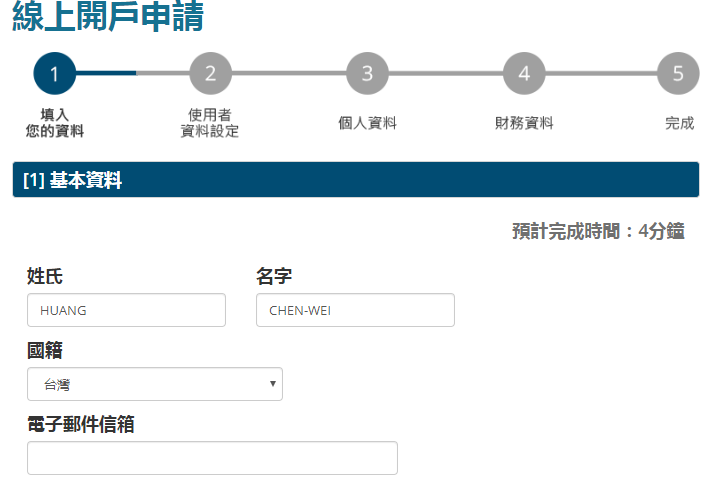
Task: Click step 5 circle for 完成
Action: (678, 73)
